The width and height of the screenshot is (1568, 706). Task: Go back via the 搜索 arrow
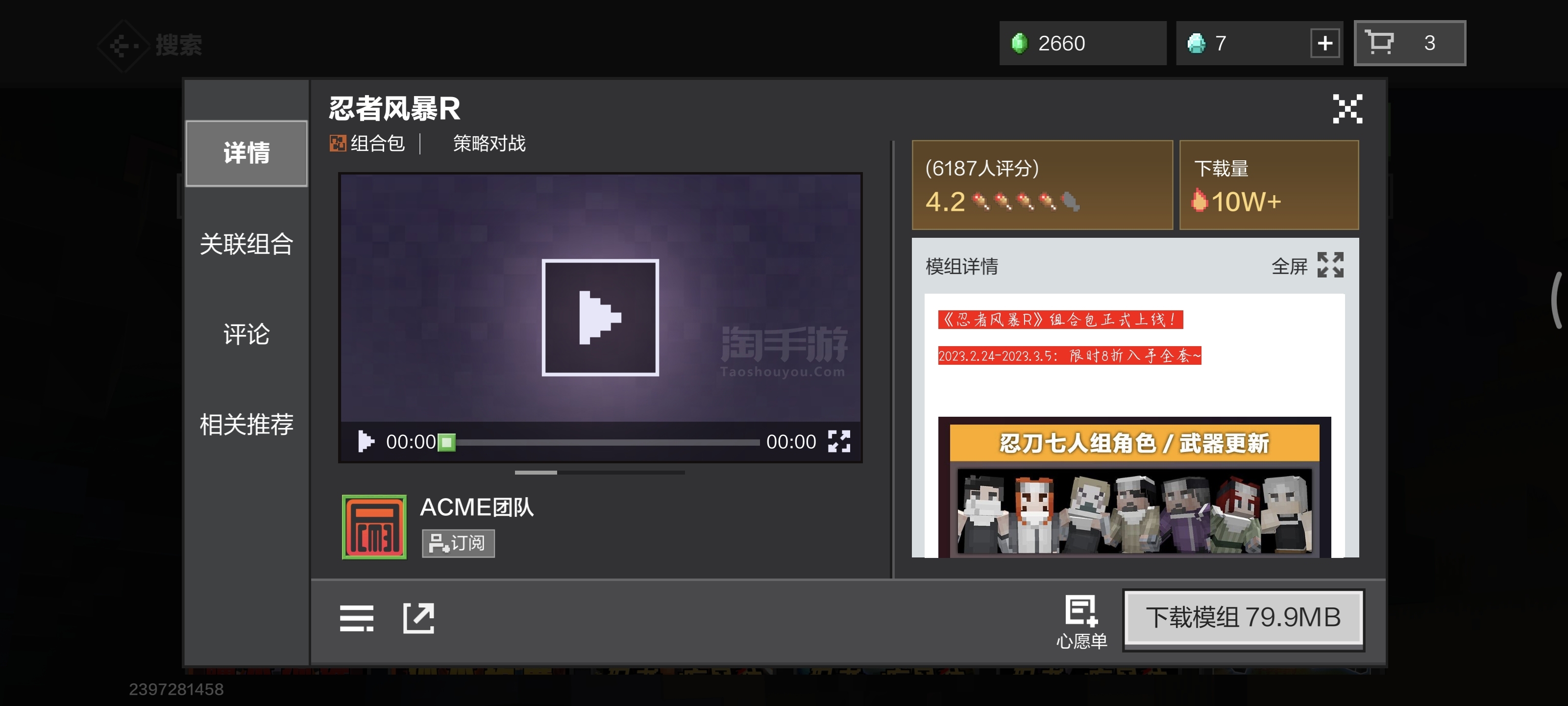tap(123, 45)
